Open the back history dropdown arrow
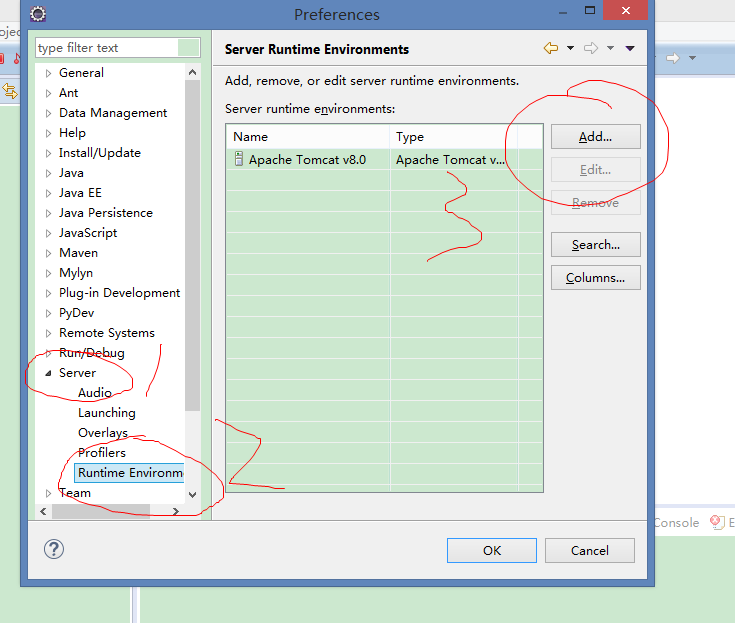The image size is (735, 623). click(x=570, y=48)
